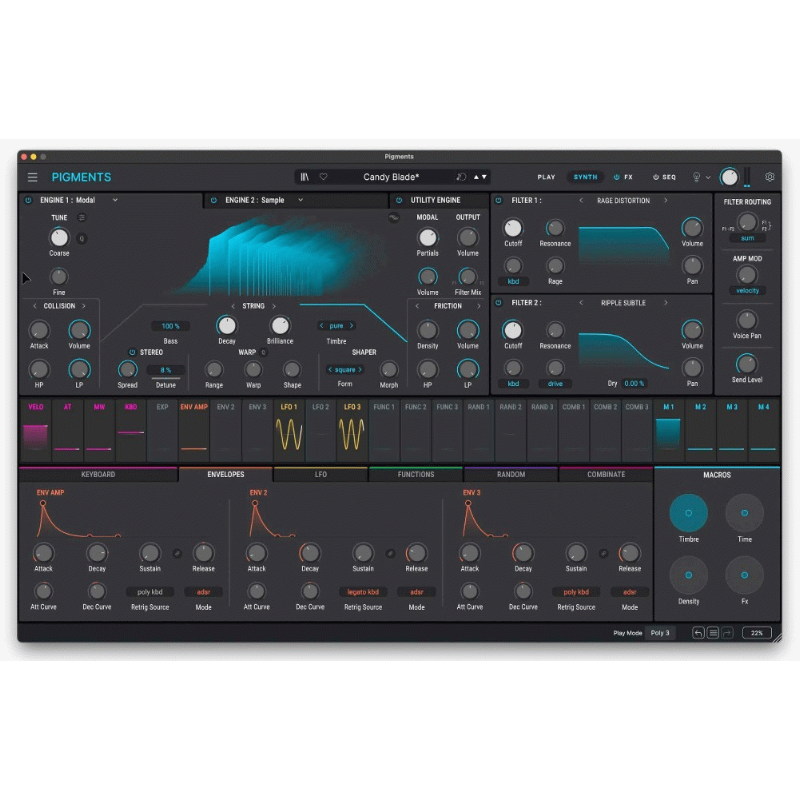Switch to the LFO tab
The width and height of the screenshot is (800, 800).
[321, 474]
